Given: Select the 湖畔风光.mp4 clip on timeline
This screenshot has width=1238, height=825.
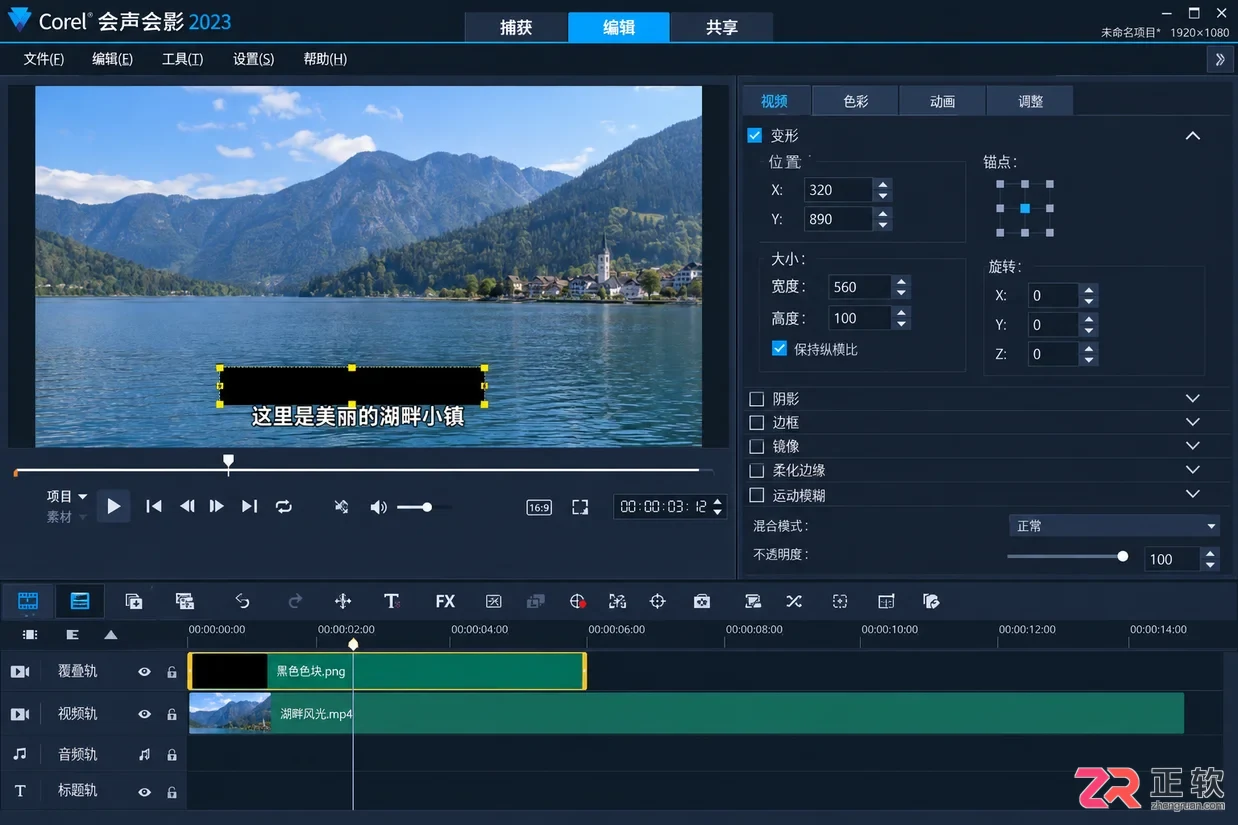Looking at the screenshot, I should pyautogui.click(x=686, y=713).
